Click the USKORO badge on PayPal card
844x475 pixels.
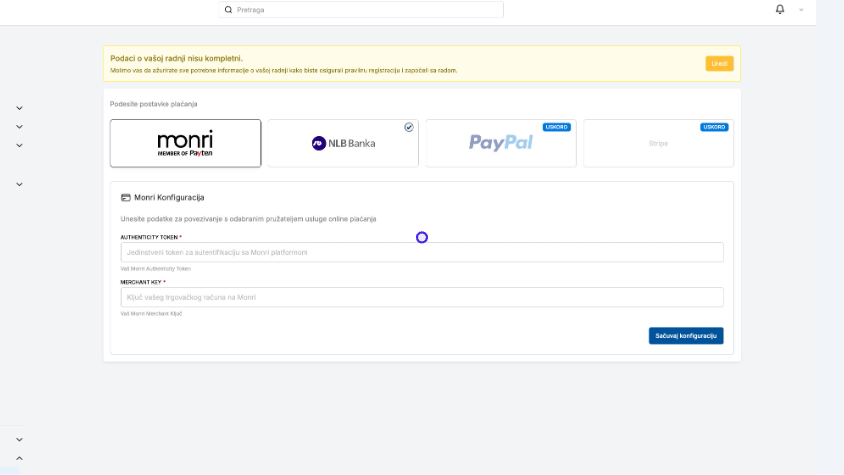point(557,127)
